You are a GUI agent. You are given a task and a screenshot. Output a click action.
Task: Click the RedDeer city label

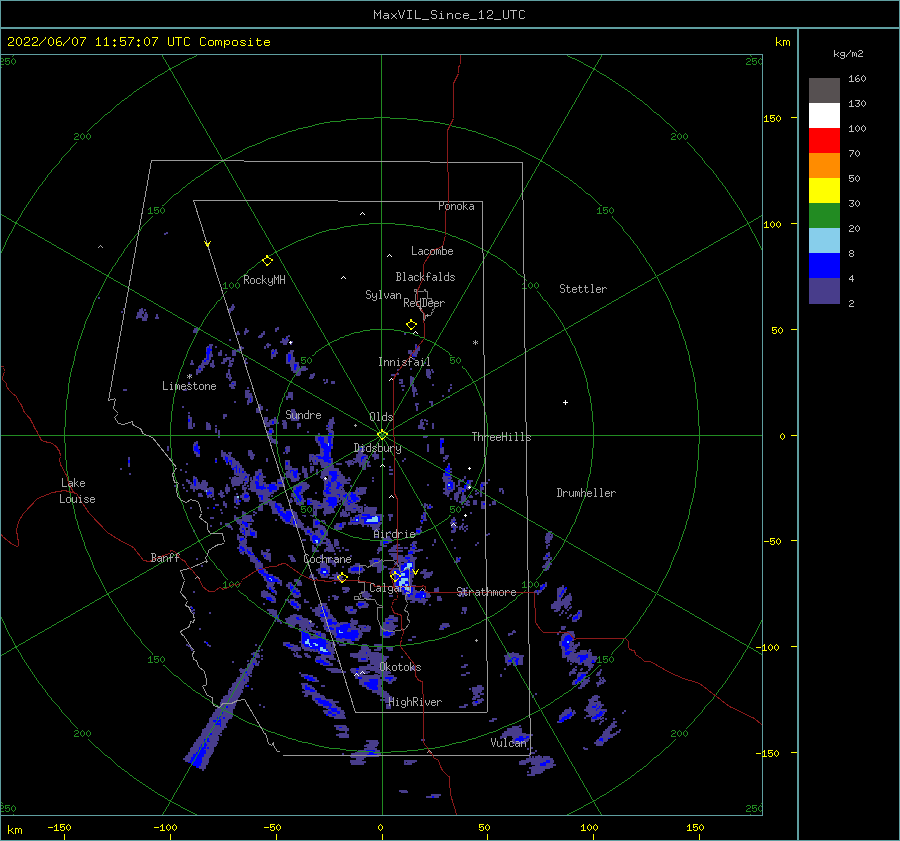(x=424, y=303)
